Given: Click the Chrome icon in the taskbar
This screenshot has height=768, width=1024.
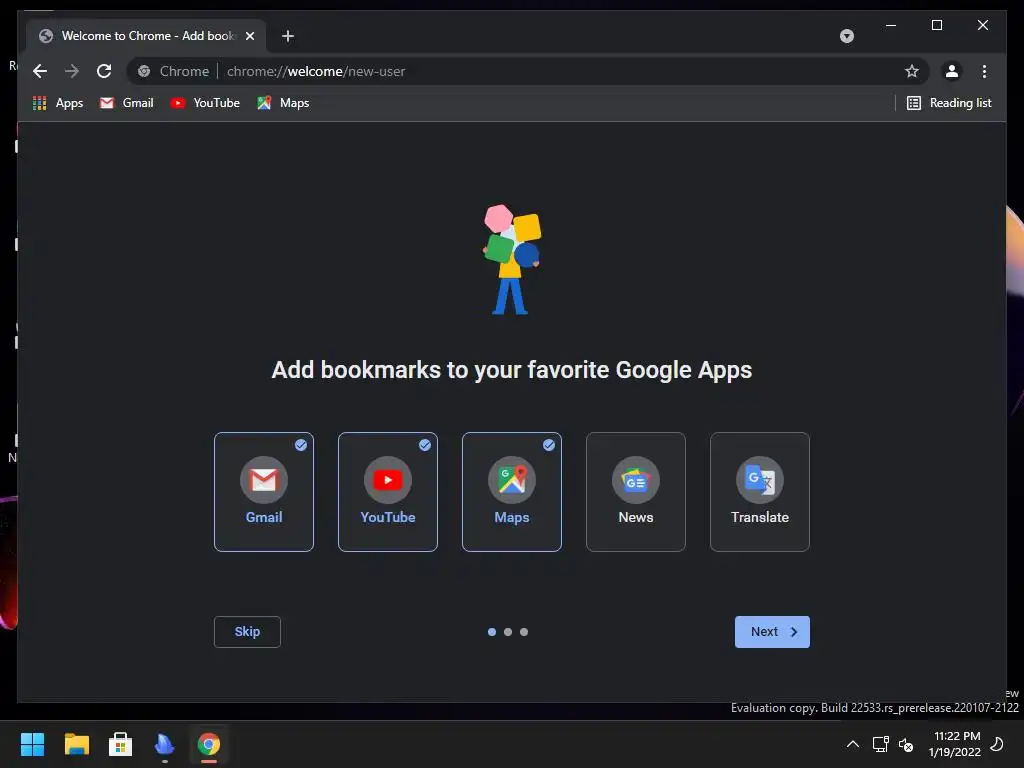Looking at the screenshot, I should (209, 744).
